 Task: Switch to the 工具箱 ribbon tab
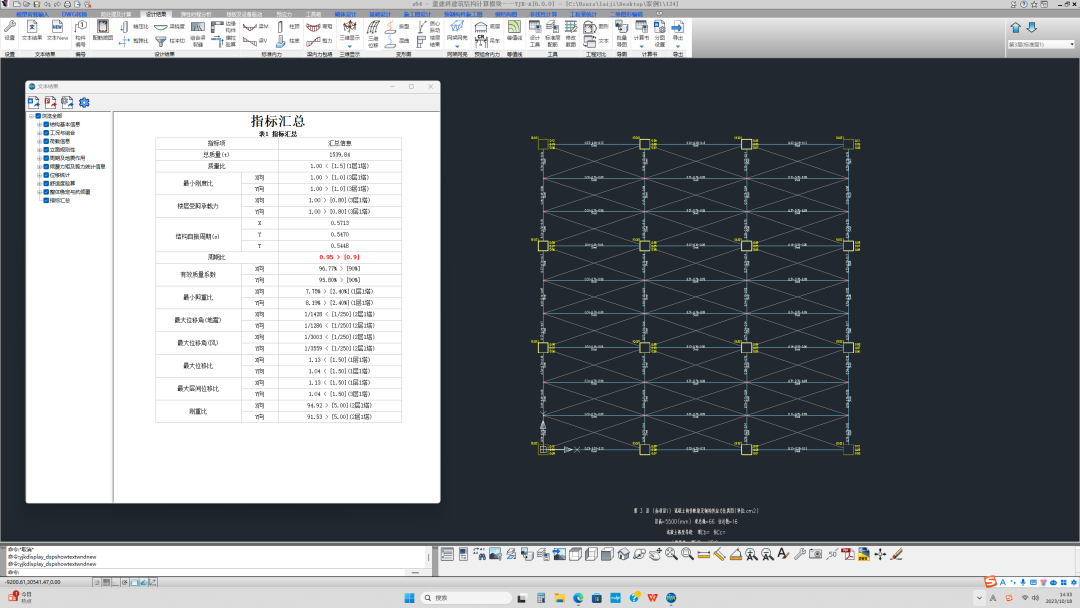(313, 14)
